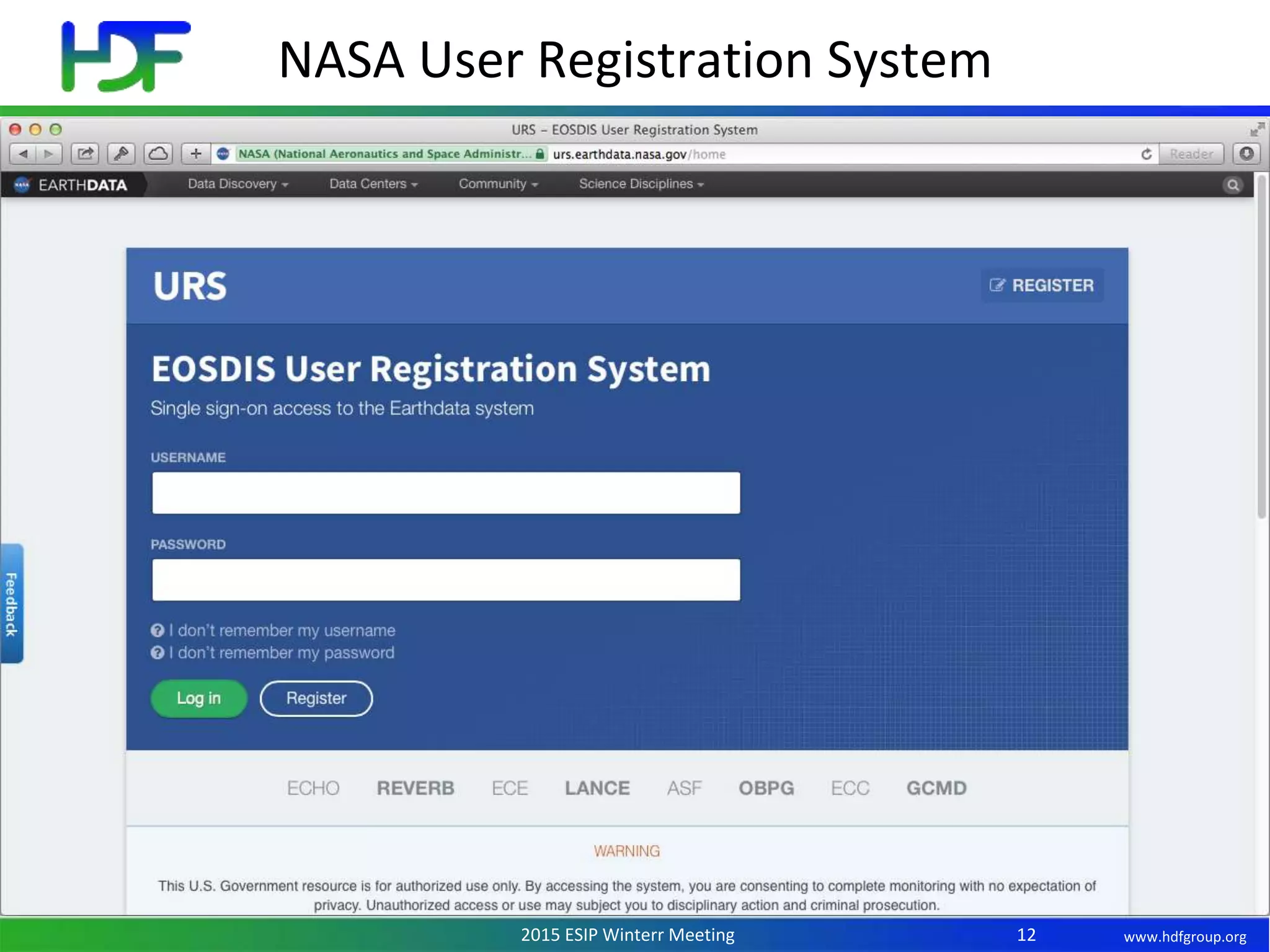Open the Feedback side tab
This screenshot has width=1270, height=952.
point(12,604)
